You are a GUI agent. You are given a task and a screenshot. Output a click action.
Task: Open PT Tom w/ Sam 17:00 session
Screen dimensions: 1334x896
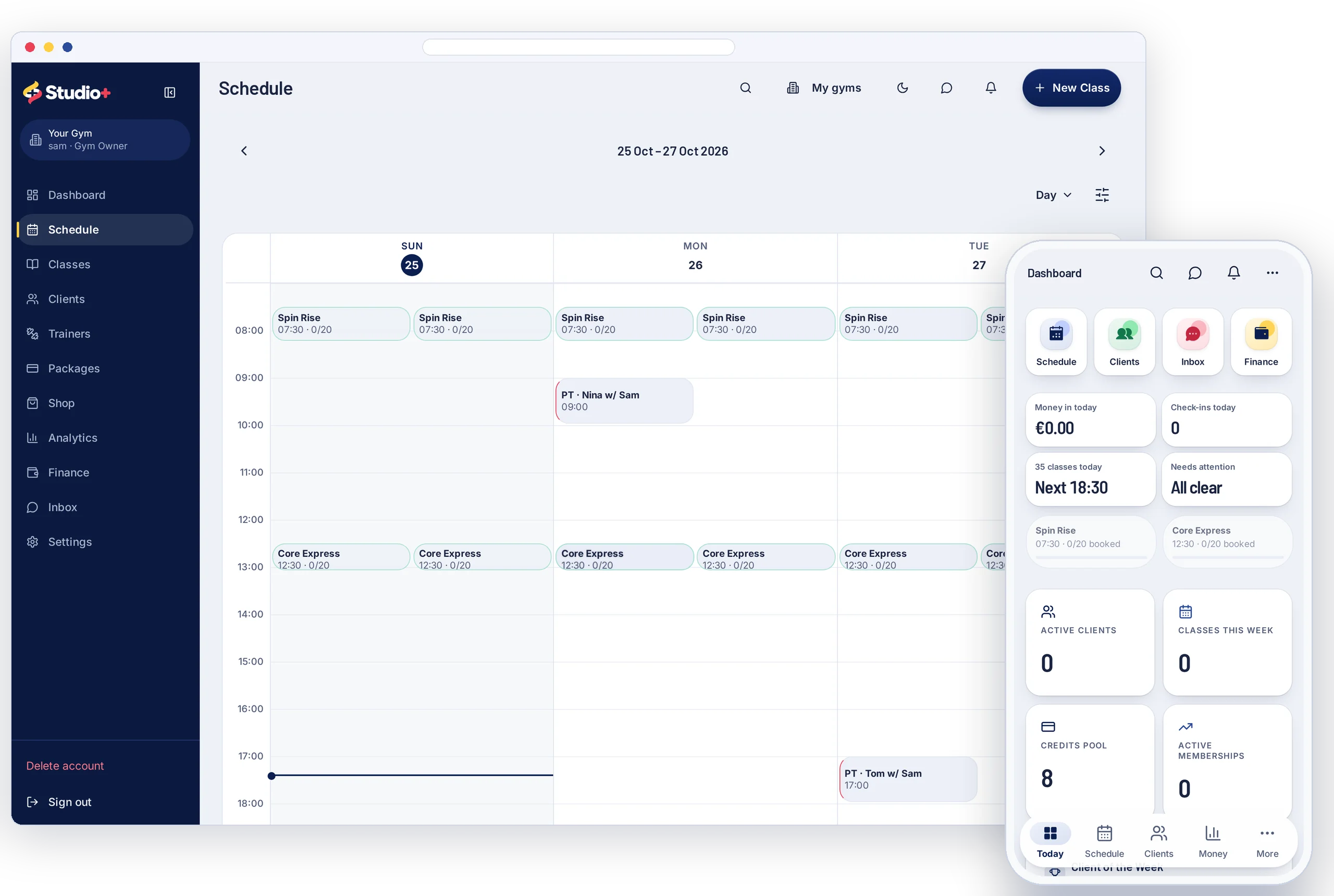(908, 779)
